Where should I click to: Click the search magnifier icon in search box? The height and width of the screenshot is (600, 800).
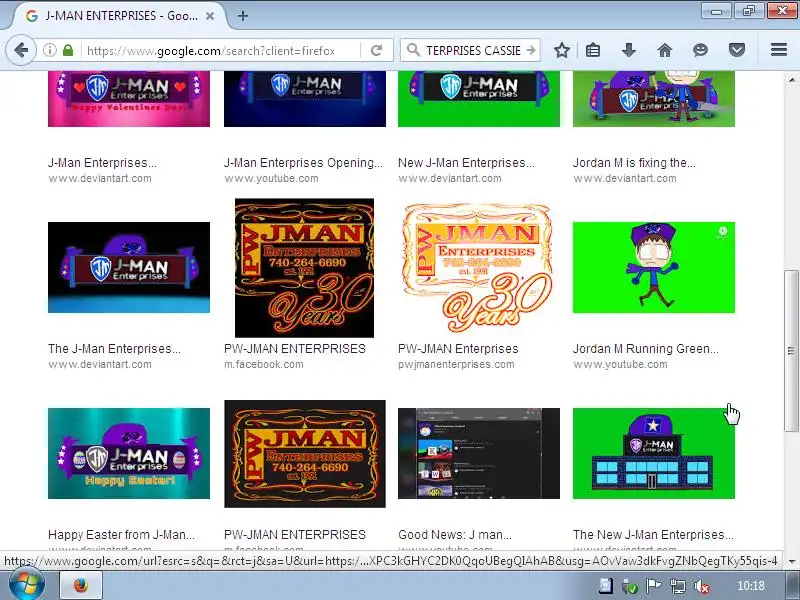[414, 50]
